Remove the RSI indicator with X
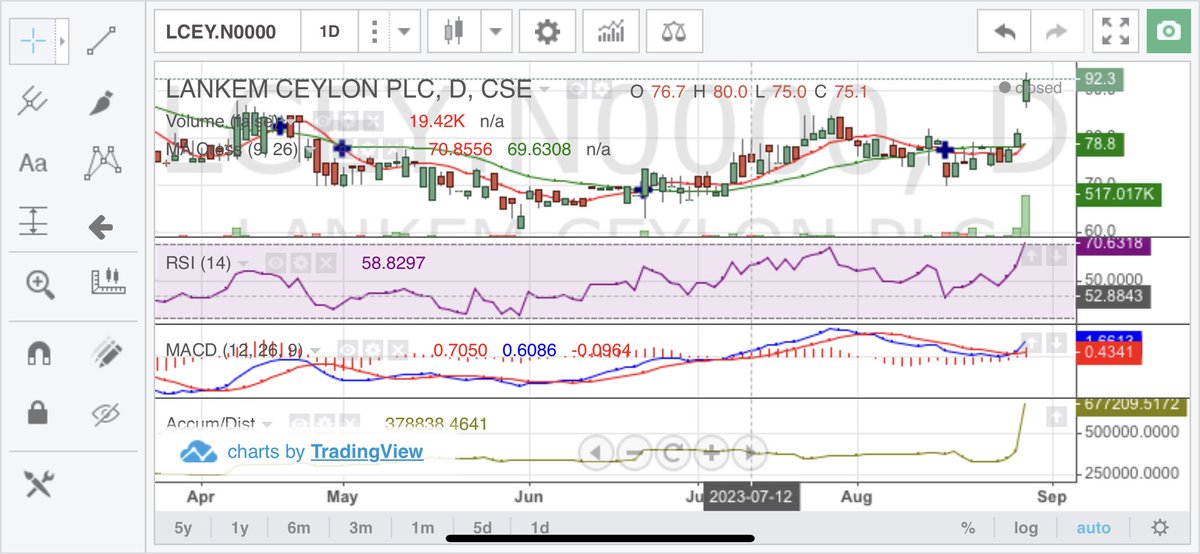Screen dimensions: 1200x554 [x=326, y=263]
